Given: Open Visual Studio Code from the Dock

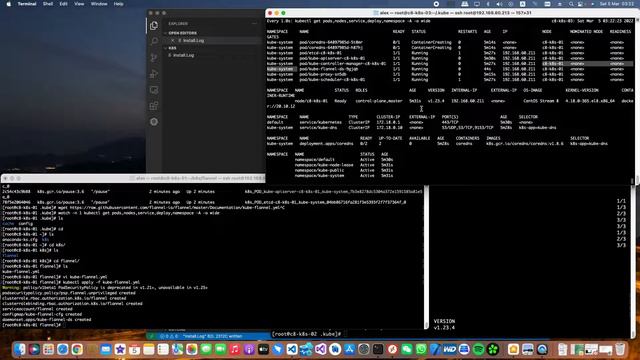Looking at the screenshot, I should click(x=292, y=349).
